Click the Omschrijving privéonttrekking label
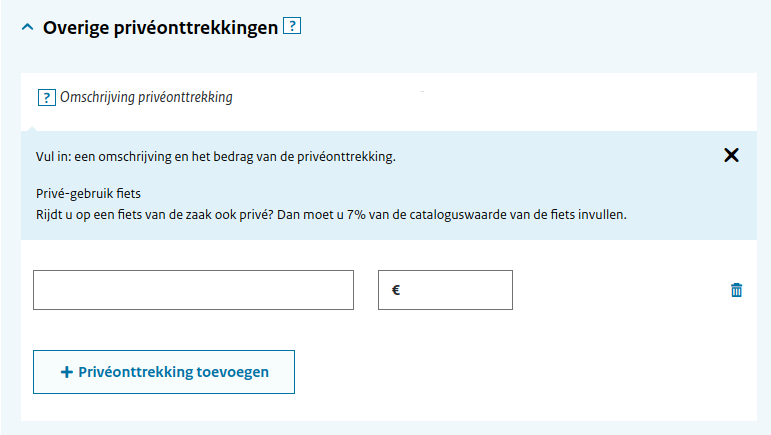Viewport: 771px width, 435px height. (146, 97)
